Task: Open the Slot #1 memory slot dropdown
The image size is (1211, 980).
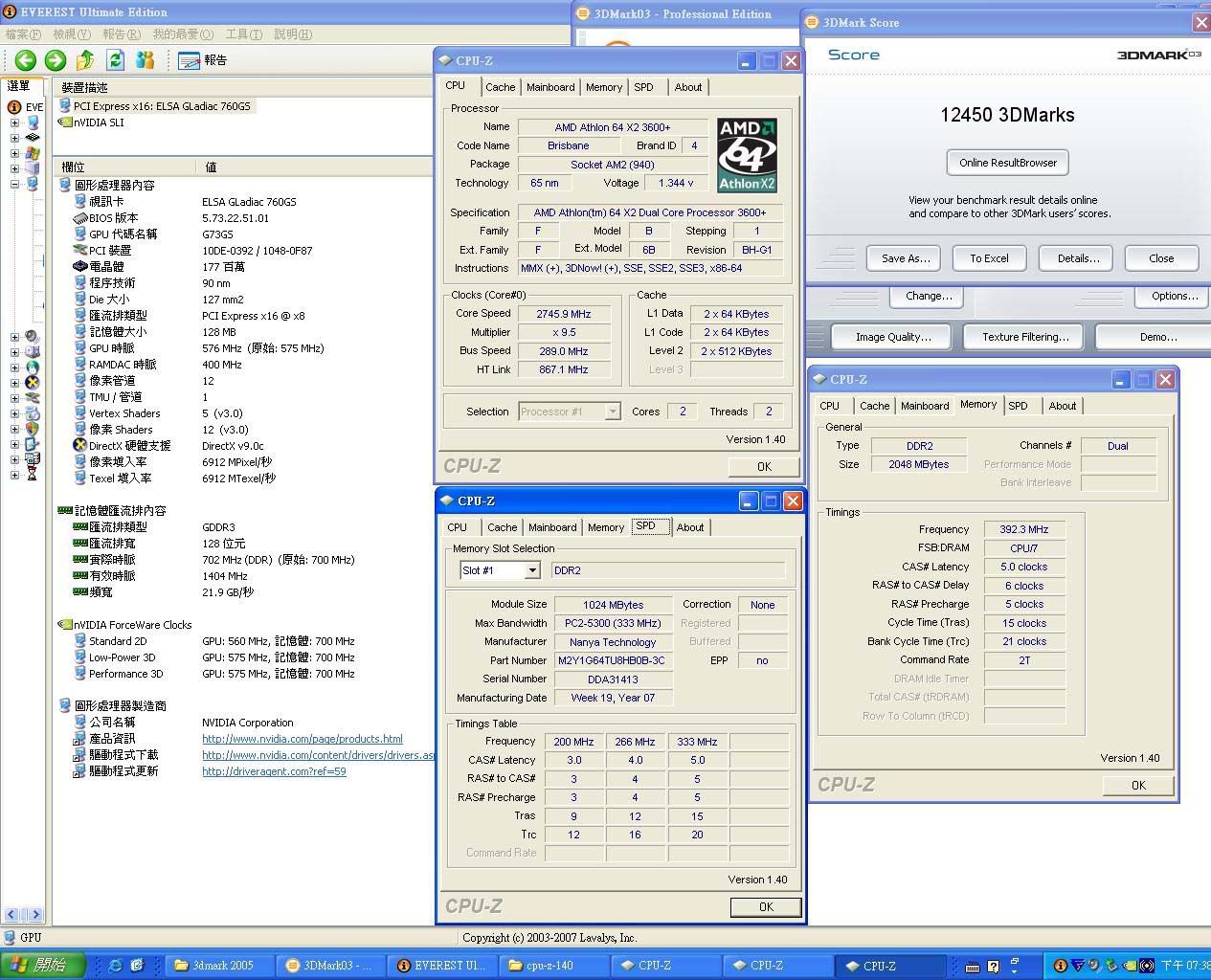Action: [532, 570]
